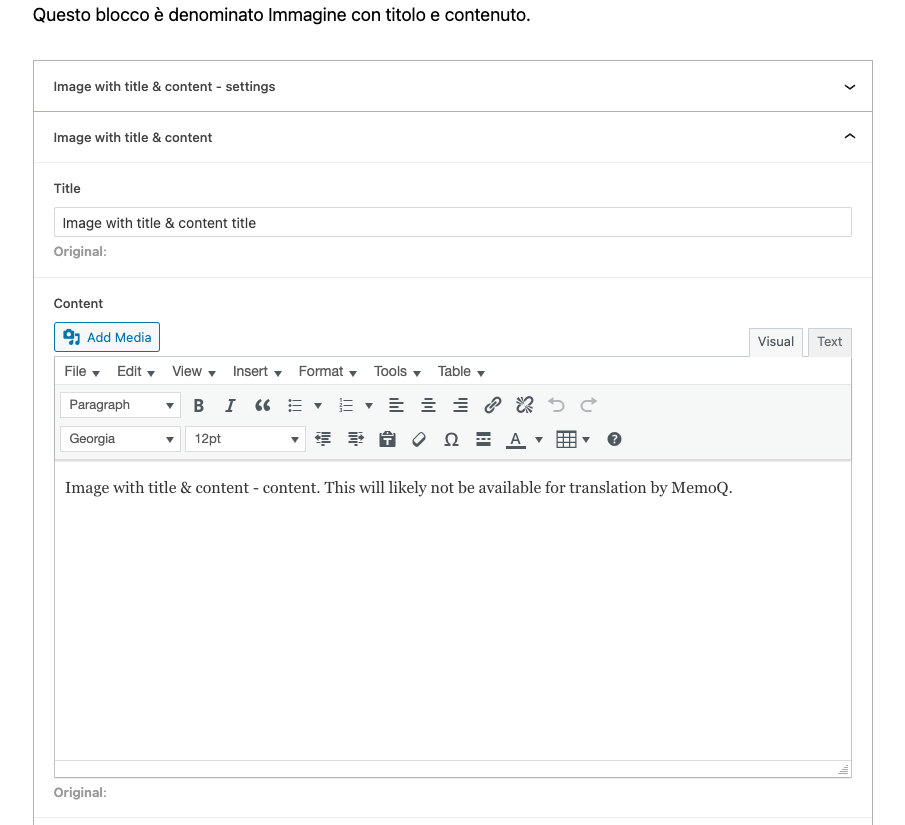905x825 pixels.
Task: Insert a blockquote
Action: tap(263, 405)
